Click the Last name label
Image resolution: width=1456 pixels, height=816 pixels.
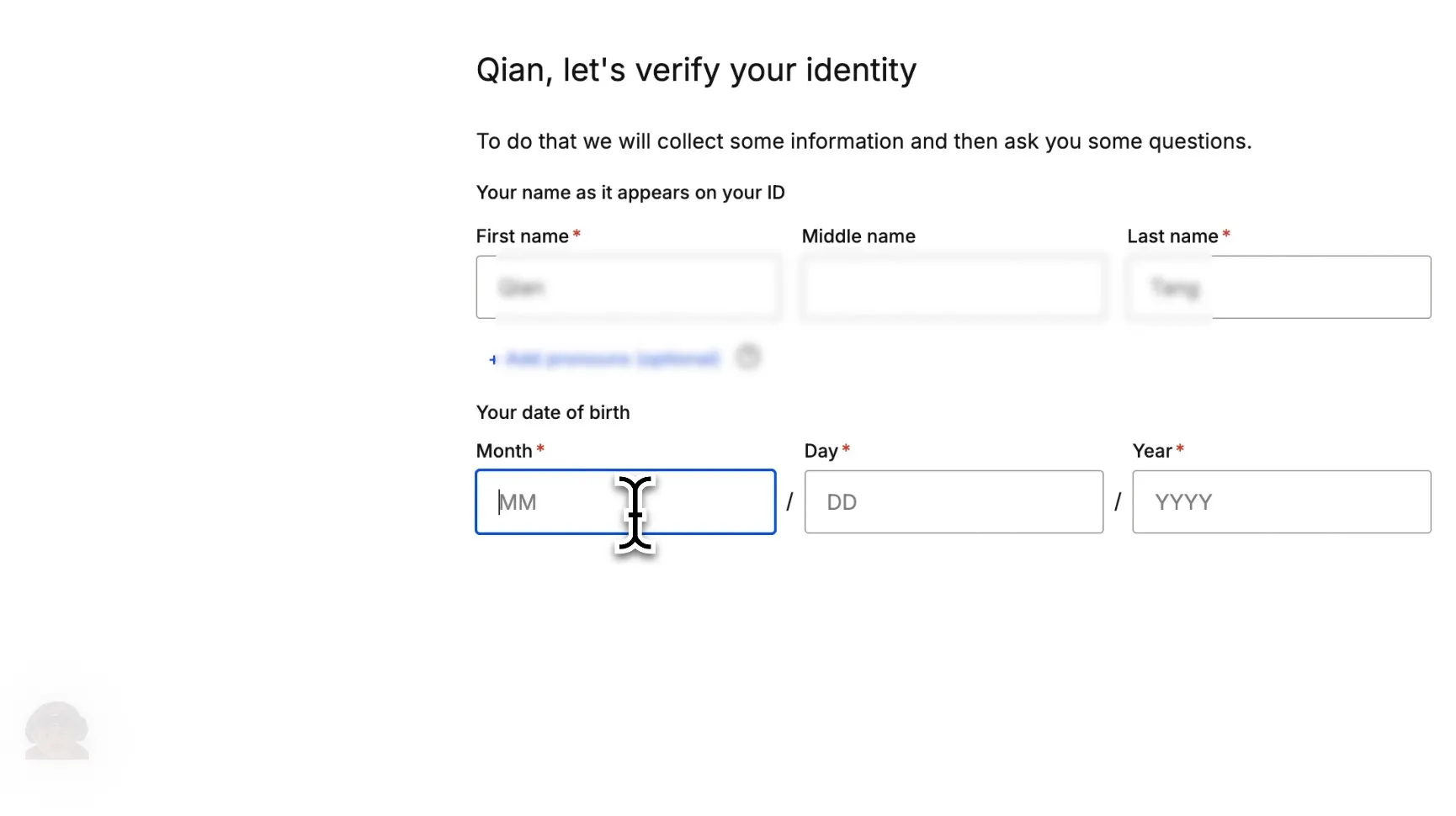(x=1173, y=236)
